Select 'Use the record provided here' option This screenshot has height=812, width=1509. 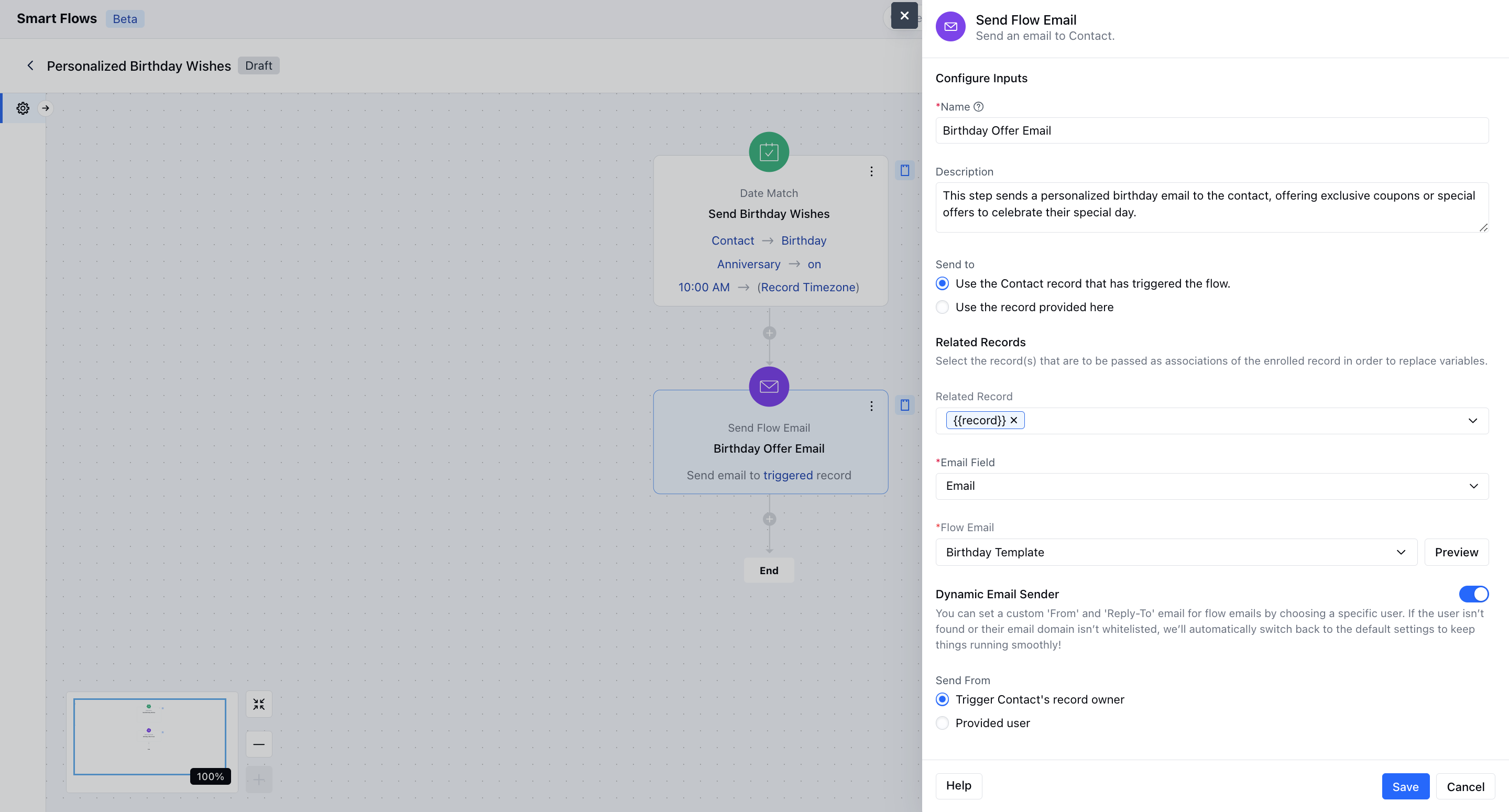[942, 307]
